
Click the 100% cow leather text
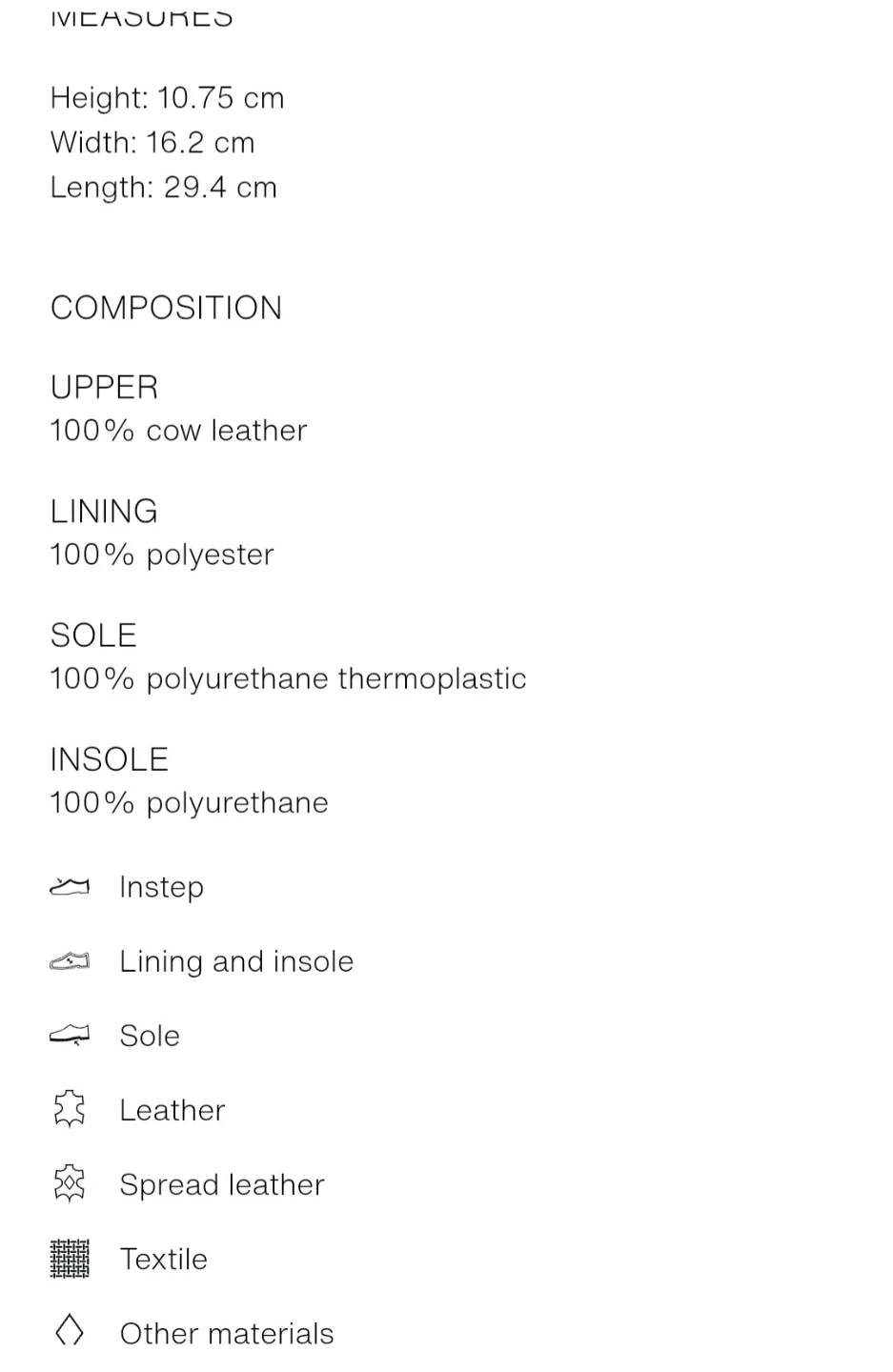click(x=178, y=431)
